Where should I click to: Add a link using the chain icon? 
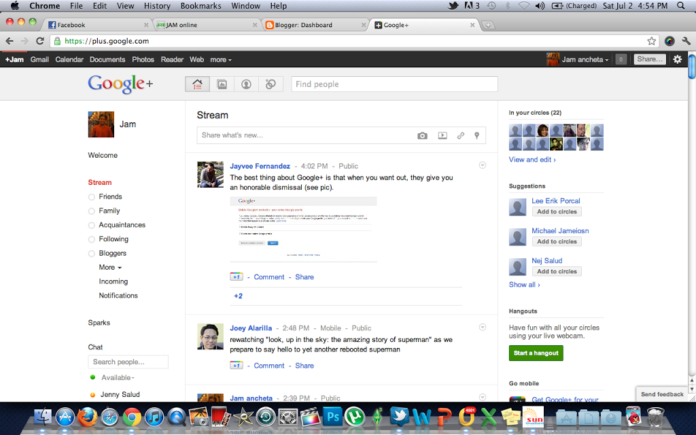(461, 135)
